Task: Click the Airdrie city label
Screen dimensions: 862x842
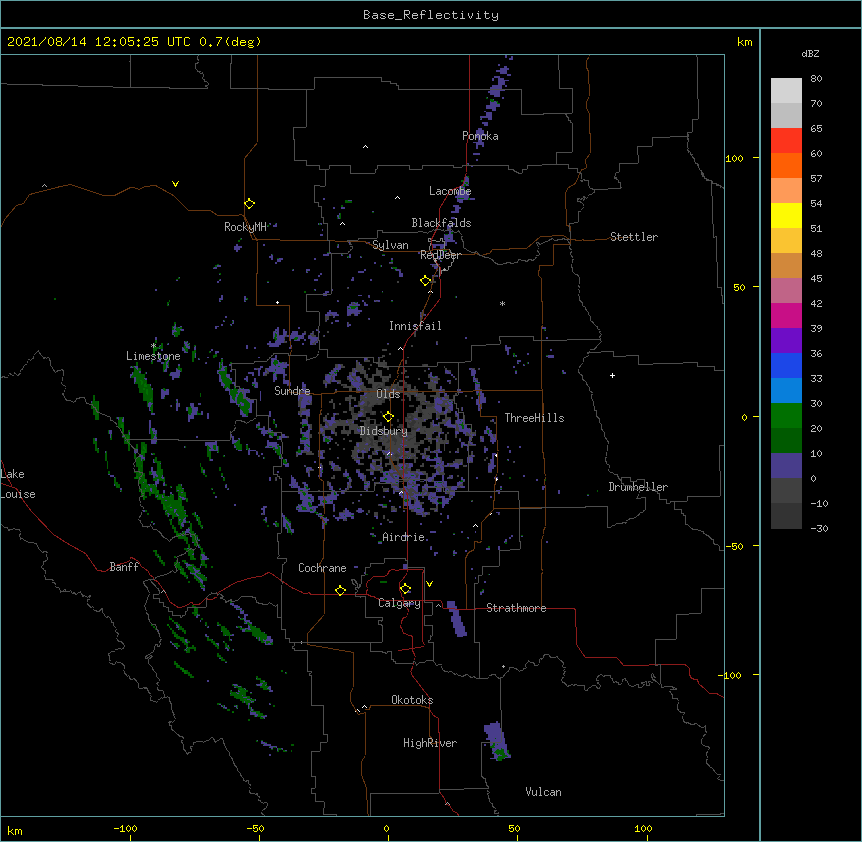Action: pos(404,537)
